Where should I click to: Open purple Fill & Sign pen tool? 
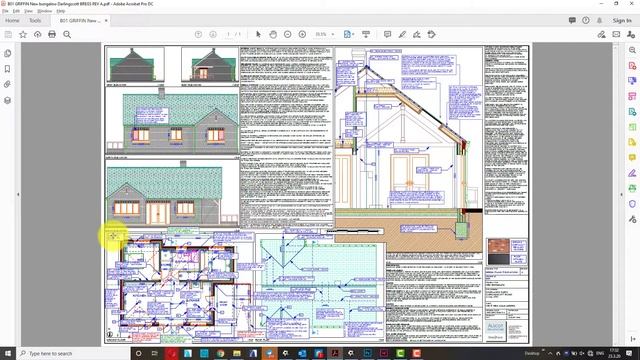point(632,173)
